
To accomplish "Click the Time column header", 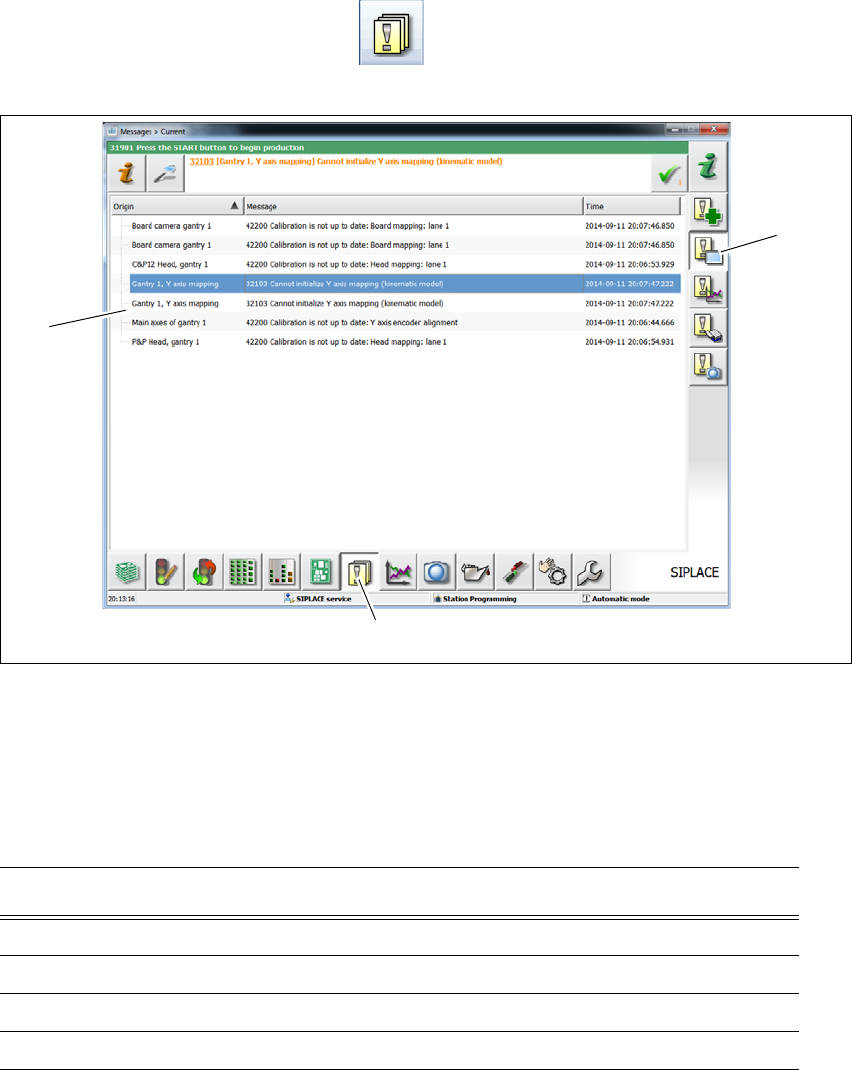I will 632,206.
